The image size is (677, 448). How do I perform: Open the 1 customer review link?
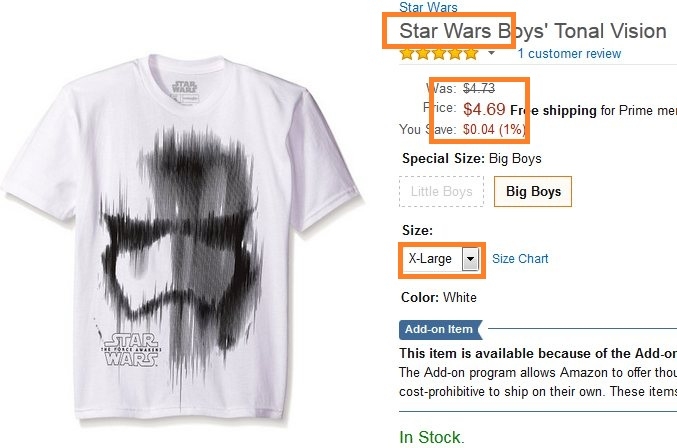point(569,54)
